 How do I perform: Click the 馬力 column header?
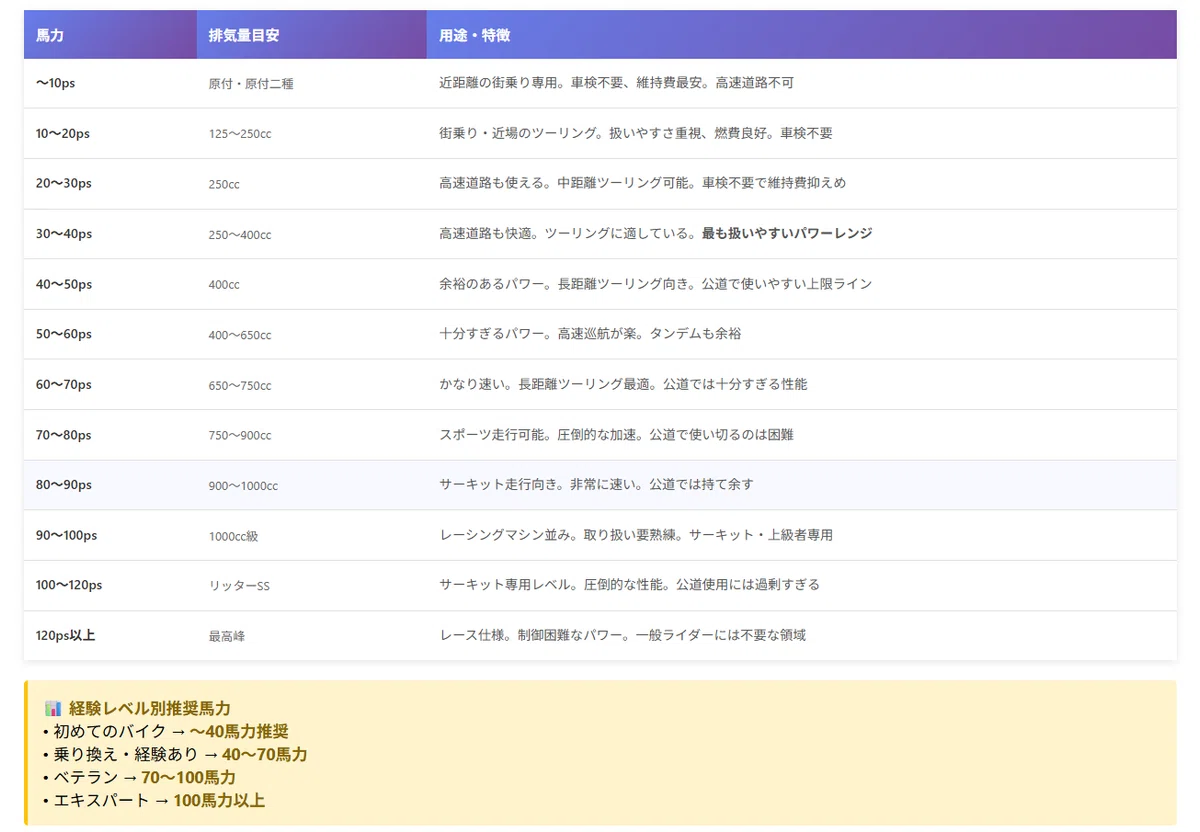(110, 35)
